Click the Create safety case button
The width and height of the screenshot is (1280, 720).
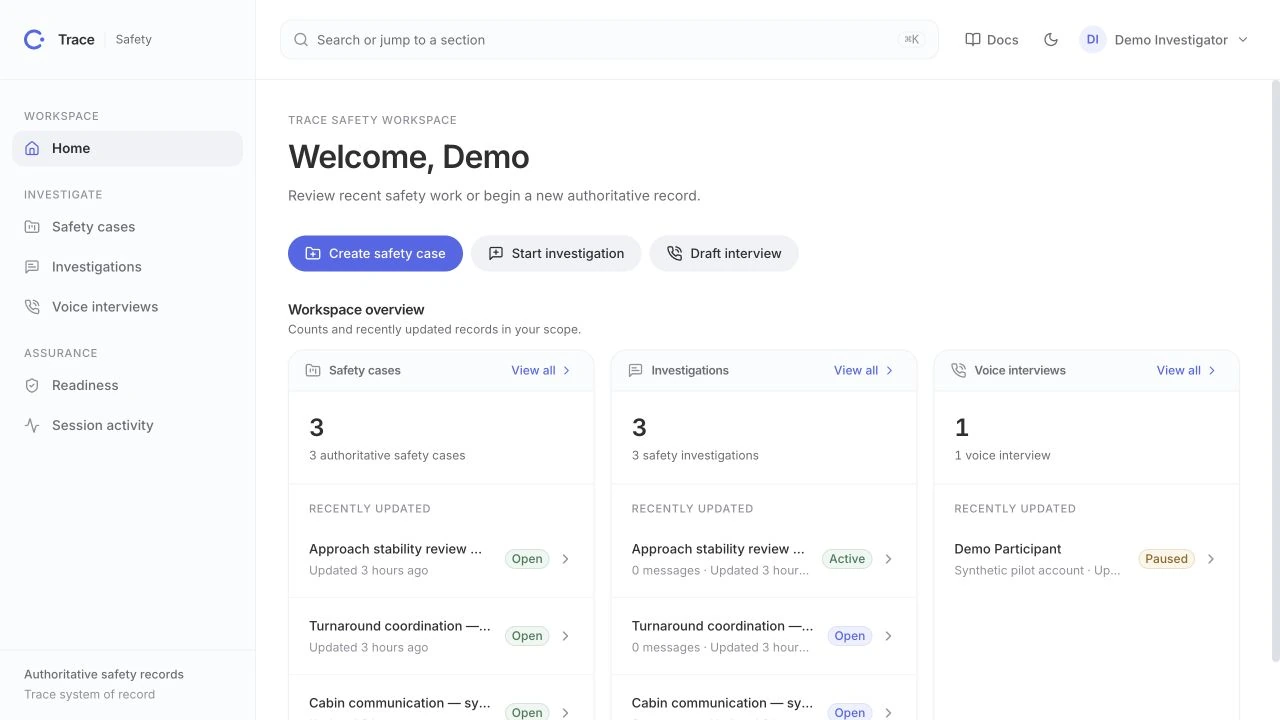coord(375,254)
